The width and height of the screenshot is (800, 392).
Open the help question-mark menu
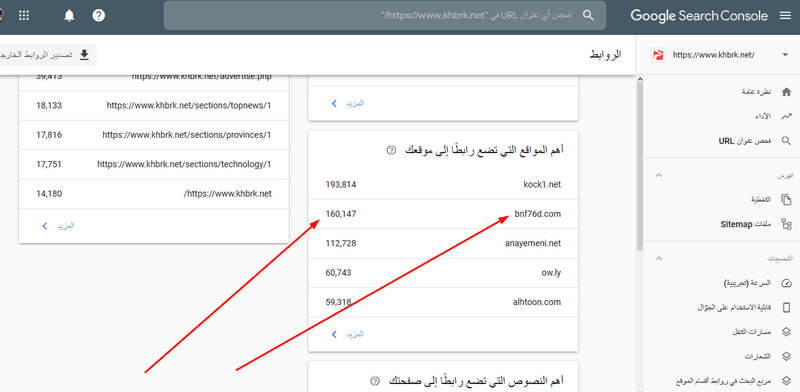(x=98, y=15)
